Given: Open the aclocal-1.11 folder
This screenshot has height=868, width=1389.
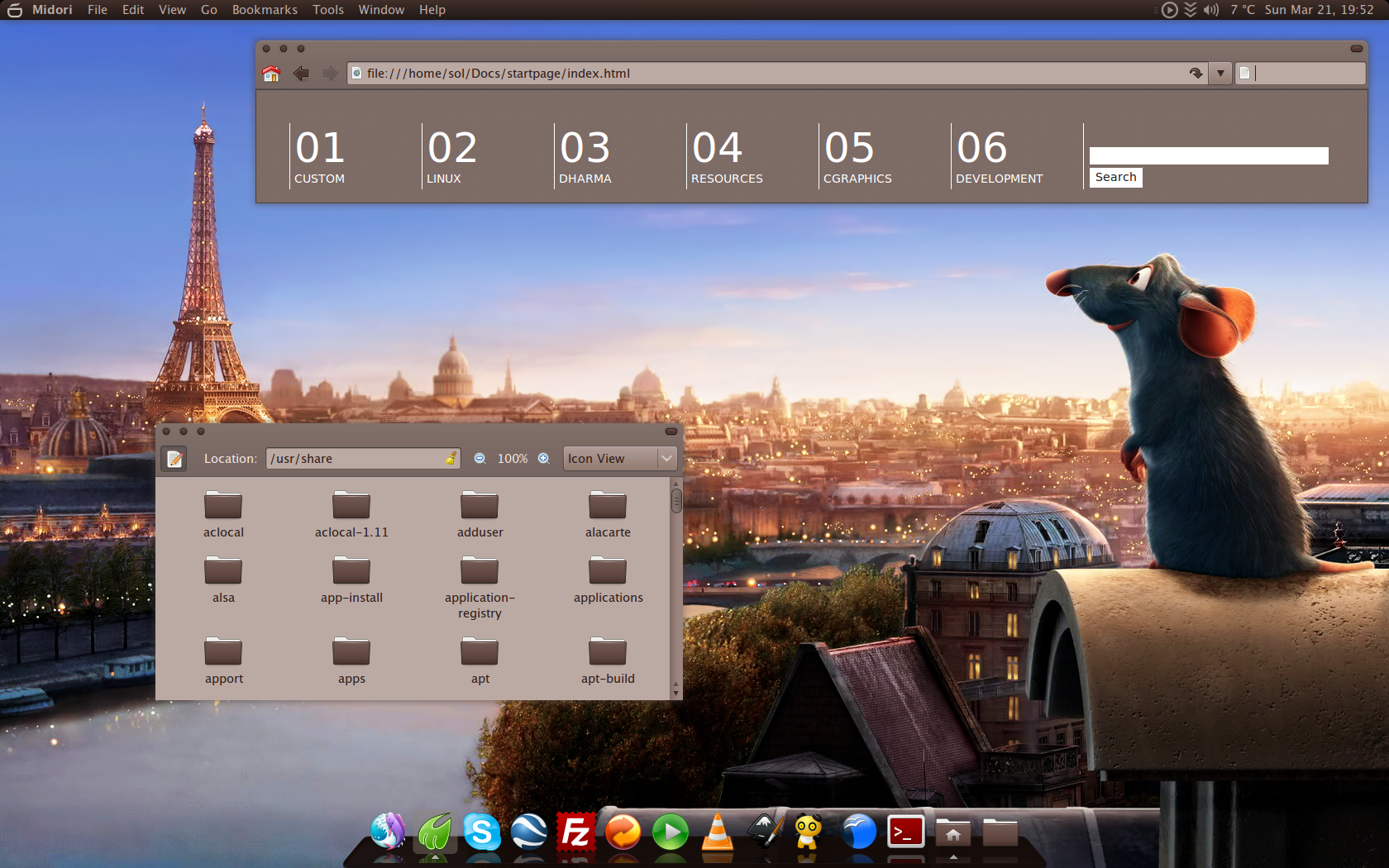Looking at the screenshot, I should click(x=351, y=515).
